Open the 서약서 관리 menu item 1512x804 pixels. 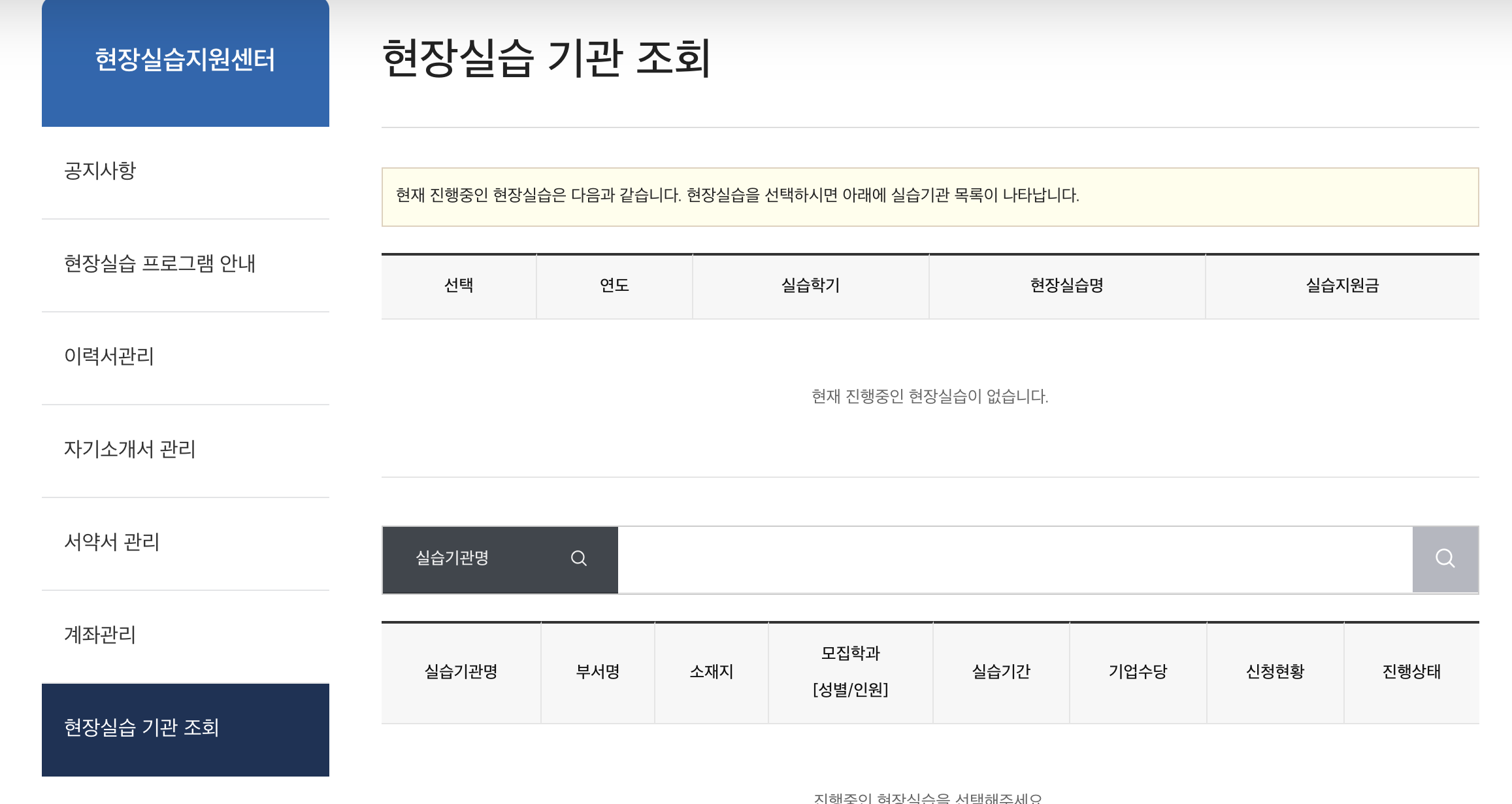pyautogui.click(x=112, y=543)
